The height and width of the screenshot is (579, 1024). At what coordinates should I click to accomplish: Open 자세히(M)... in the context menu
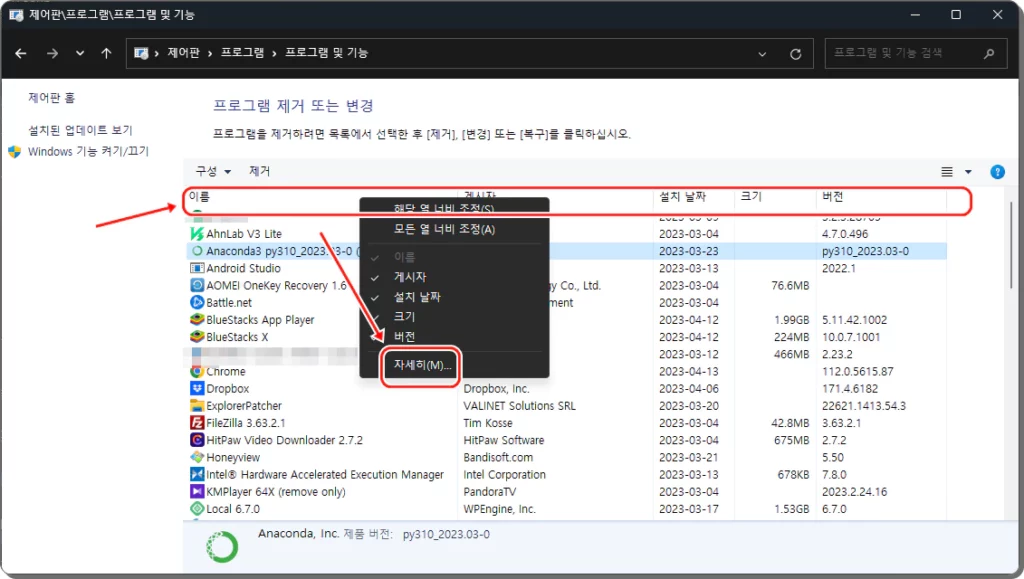click(422, 365)
